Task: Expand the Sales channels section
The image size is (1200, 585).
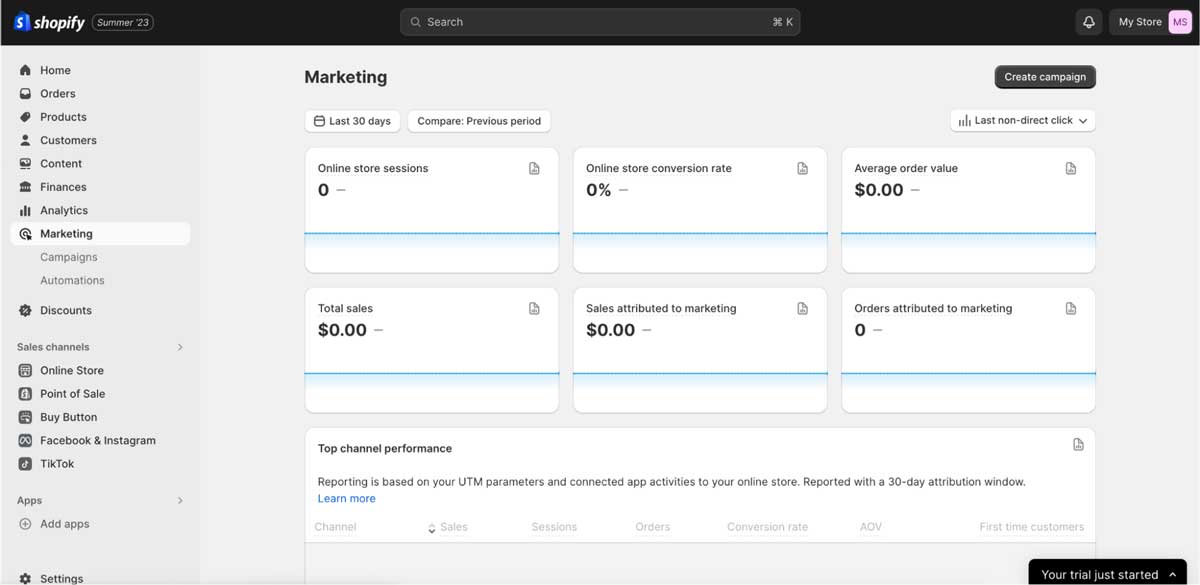Action: click(x=180, y=347)
